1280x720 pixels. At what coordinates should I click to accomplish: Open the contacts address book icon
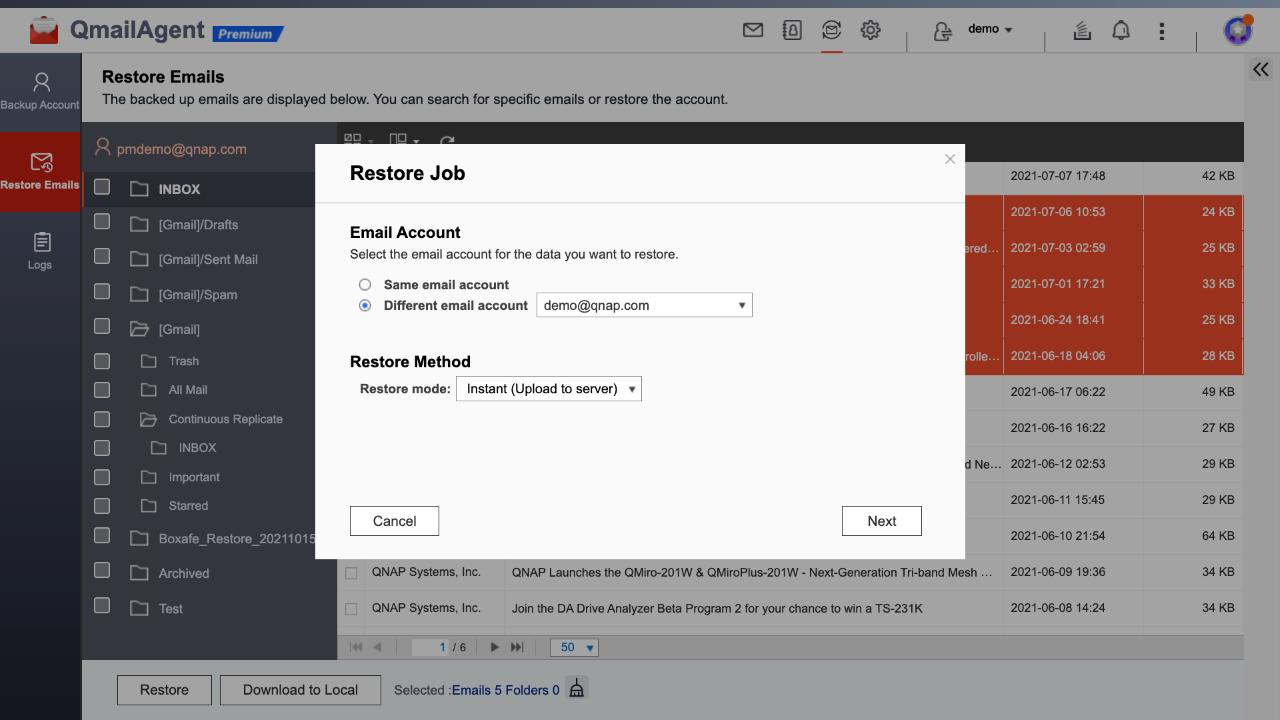coord(792,31)
